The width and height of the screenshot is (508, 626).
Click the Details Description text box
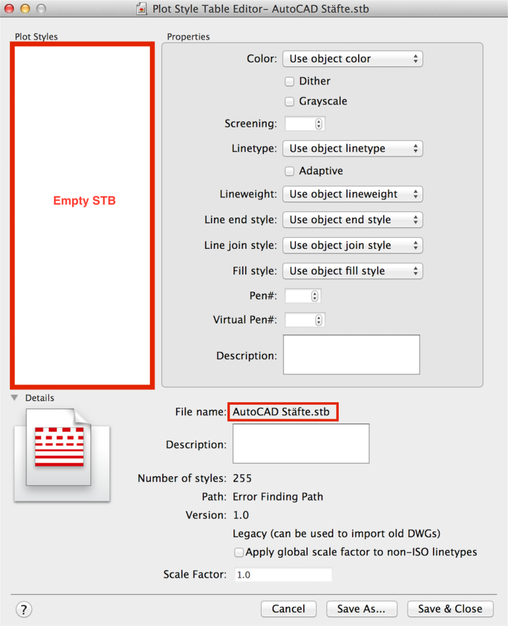301,443
